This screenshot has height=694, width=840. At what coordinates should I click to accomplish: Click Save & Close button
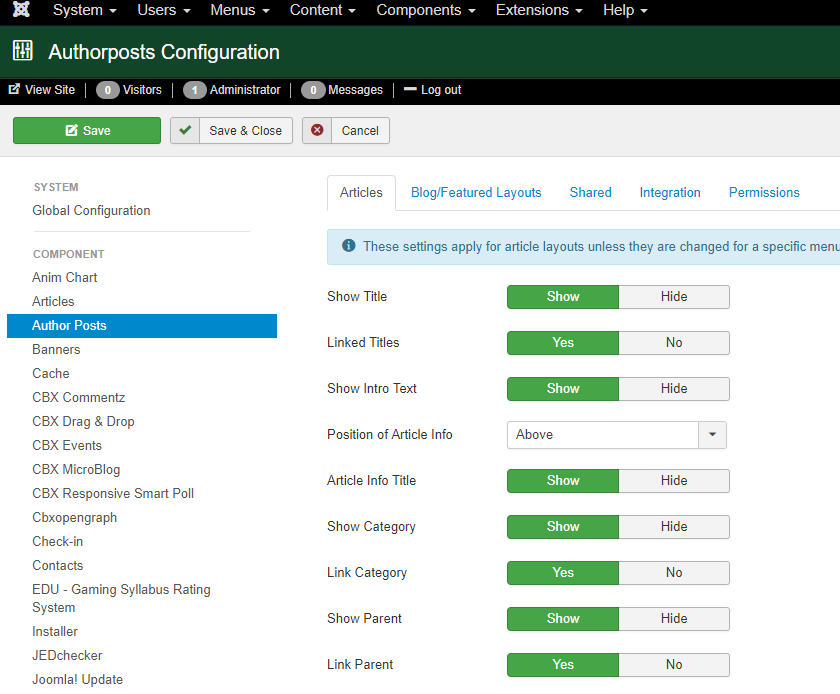pos(231,130)
